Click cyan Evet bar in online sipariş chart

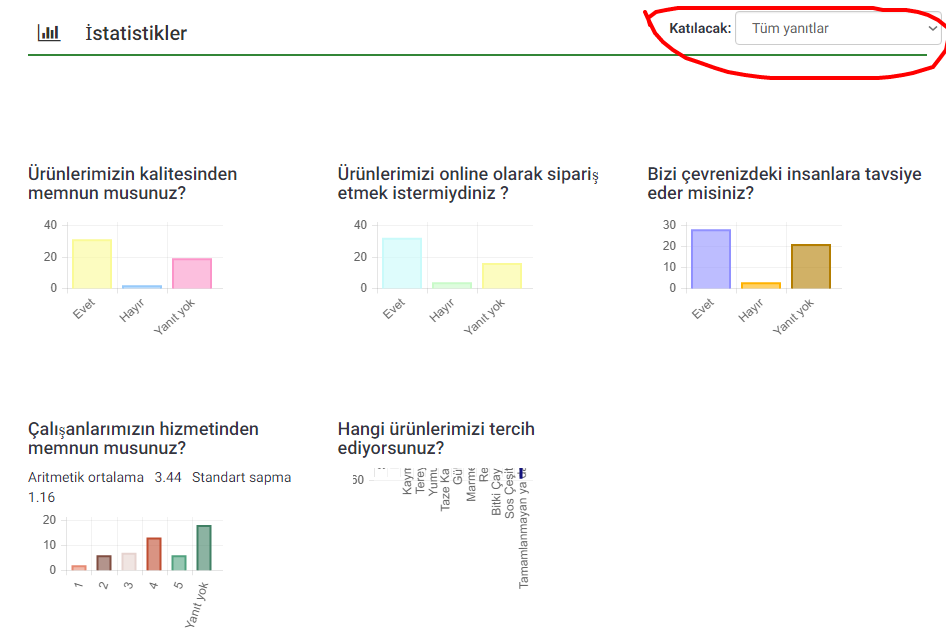tap(401, 263)
